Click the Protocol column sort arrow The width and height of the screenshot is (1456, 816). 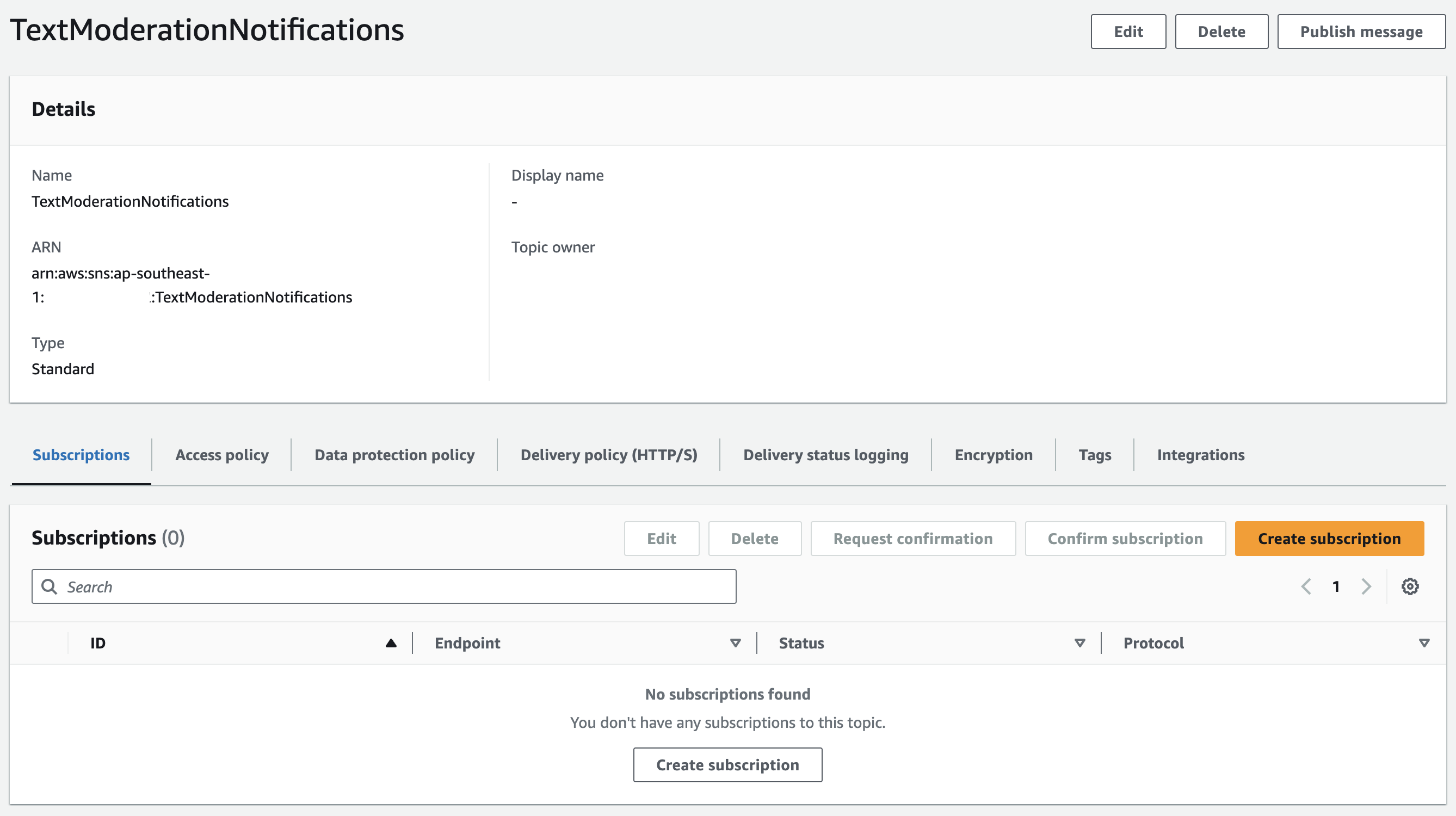(1424, 643)
